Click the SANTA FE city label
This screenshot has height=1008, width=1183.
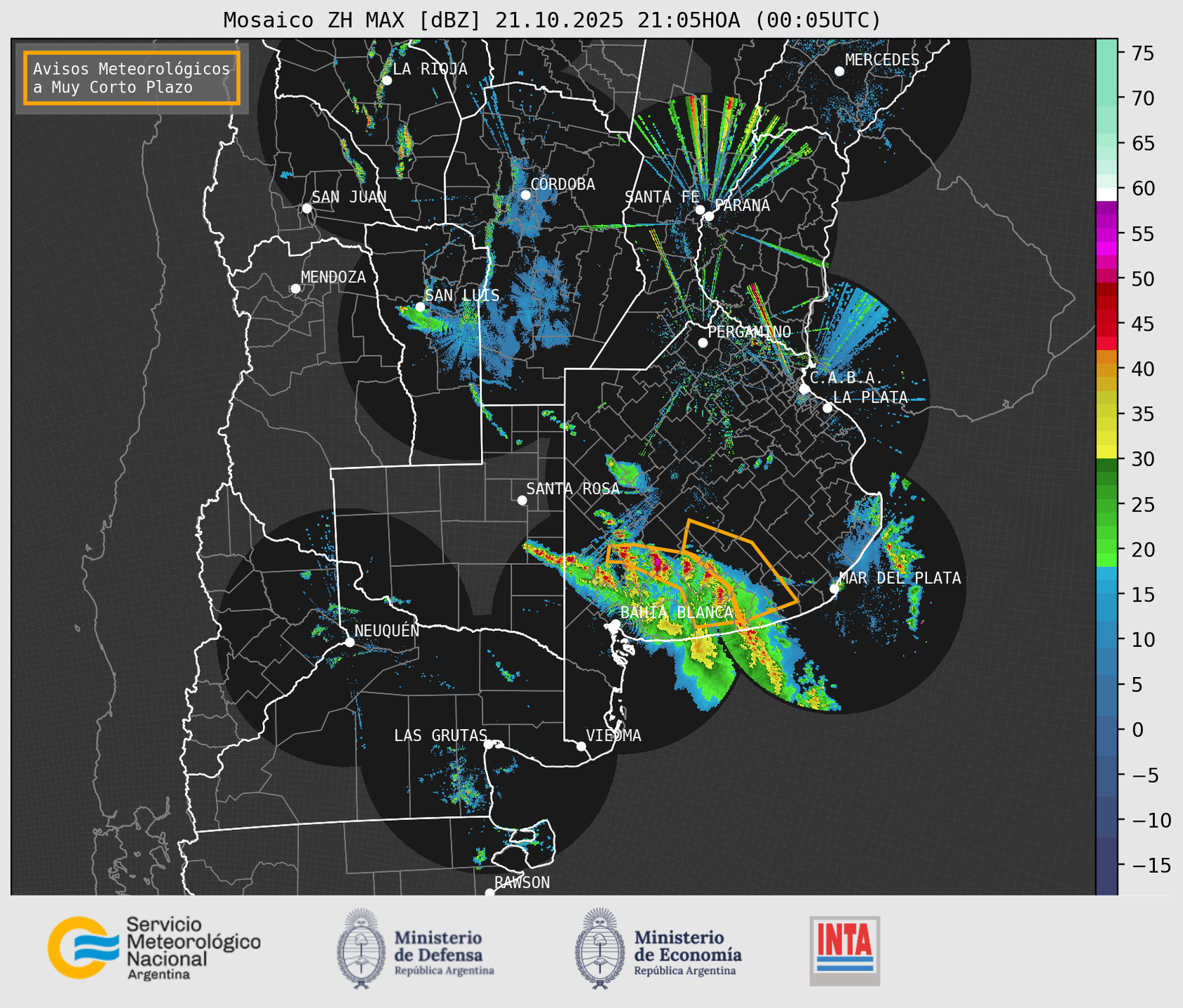click(662, 197)
